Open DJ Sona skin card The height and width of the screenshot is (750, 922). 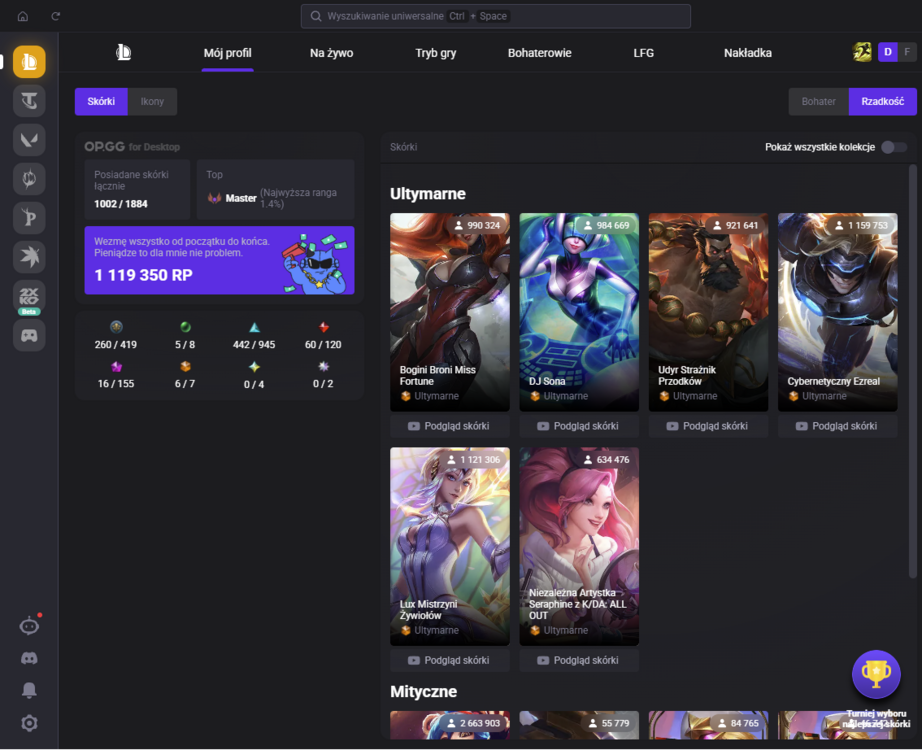coord(579,312)
